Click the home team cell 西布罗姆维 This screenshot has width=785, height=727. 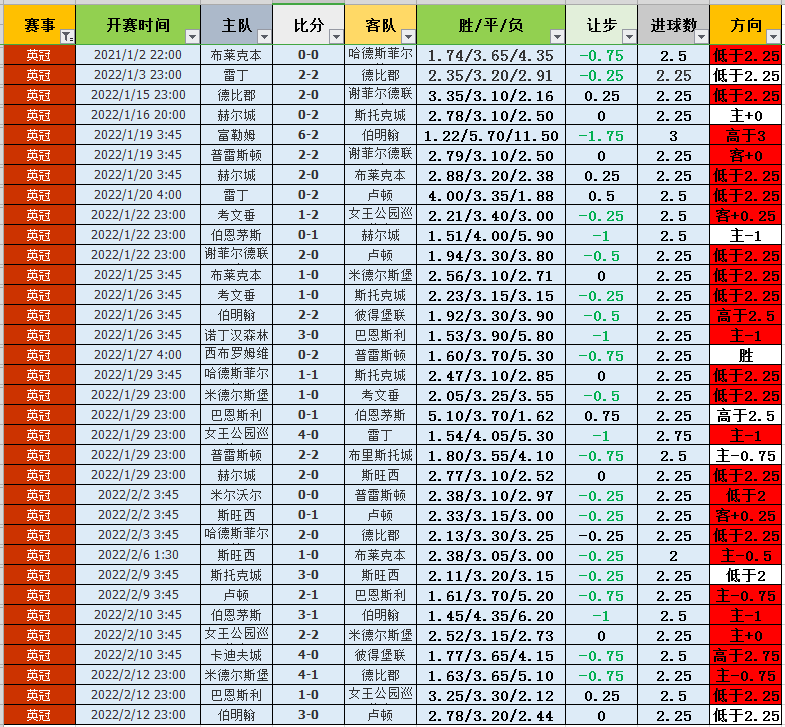pyautogui.click(x=236, y=355)
